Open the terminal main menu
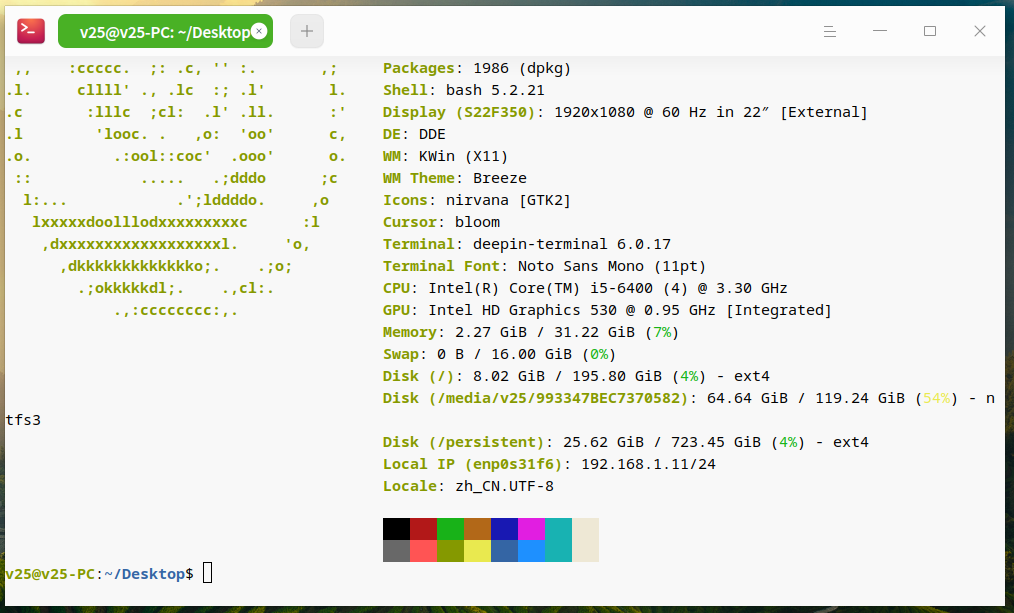Image resolution: width=1014 pixels, height=613 pixels. click(x=830, y=31)
